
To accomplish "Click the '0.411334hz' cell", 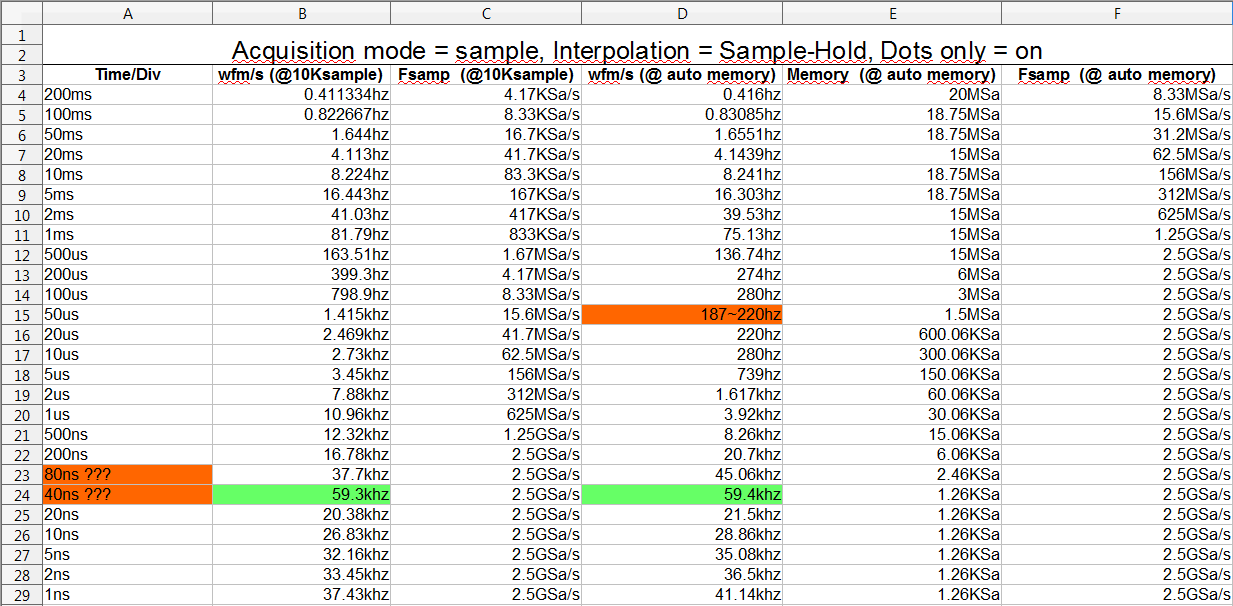I will 301,94.
